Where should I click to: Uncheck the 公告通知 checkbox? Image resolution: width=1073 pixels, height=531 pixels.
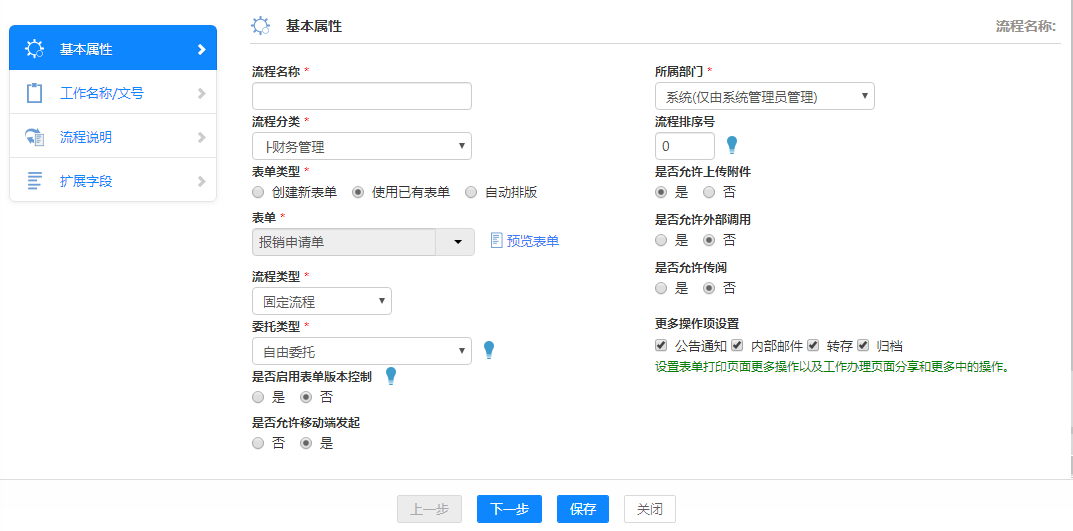(661, 345)
